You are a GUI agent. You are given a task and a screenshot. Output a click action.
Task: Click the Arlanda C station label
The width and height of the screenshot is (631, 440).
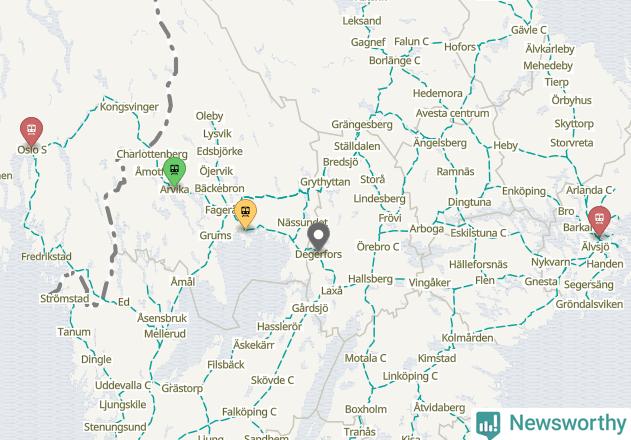589,190
